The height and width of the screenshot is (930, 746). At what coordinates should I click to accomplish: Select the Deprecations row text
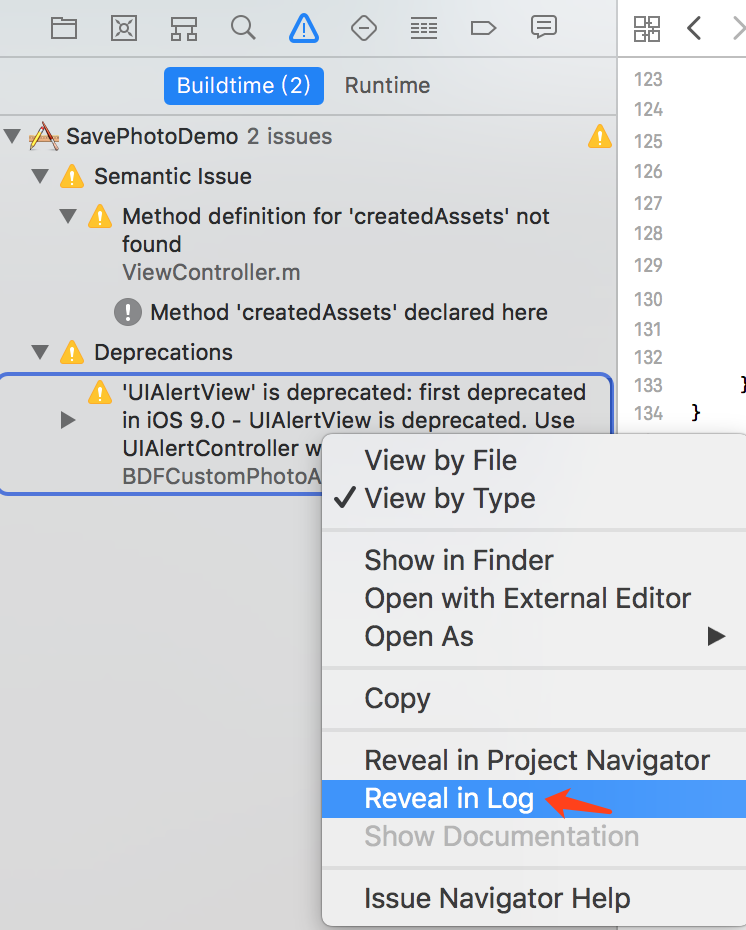pos(163,352)
